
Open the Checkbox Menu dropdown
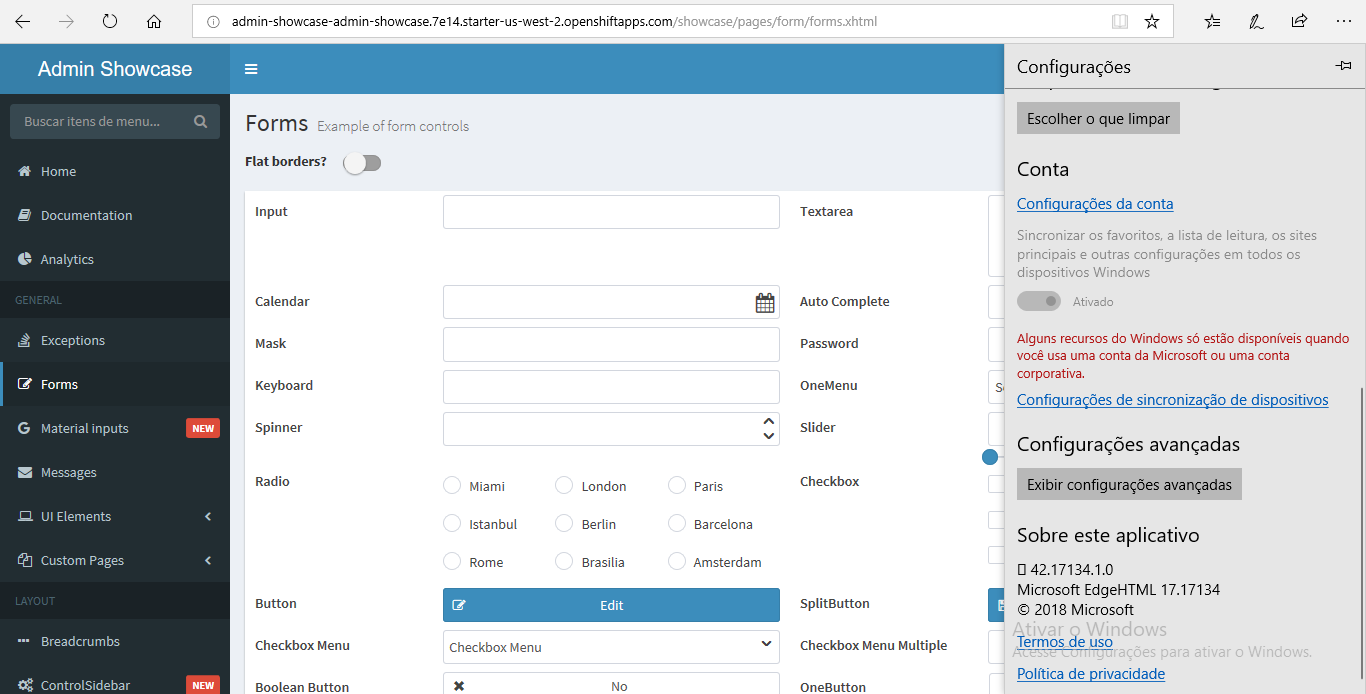click(x=611, y=647)
